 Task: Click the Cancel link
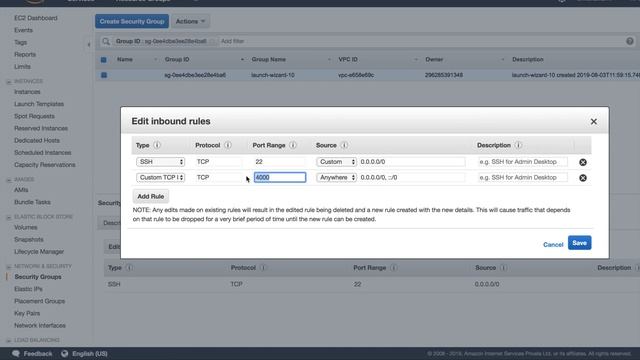point(553,244)
